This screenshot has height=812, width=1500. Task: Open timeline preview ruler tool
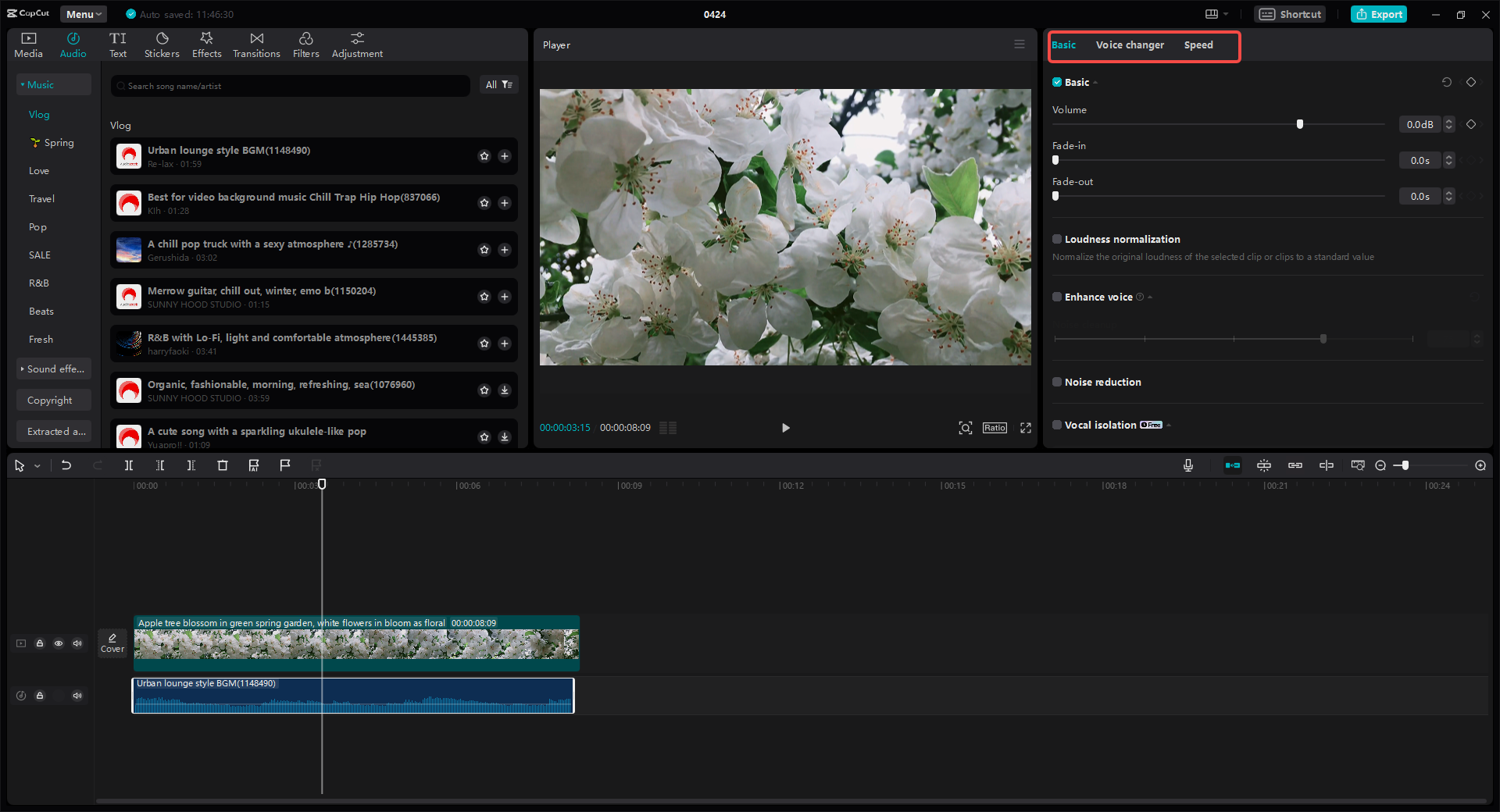1358,465
